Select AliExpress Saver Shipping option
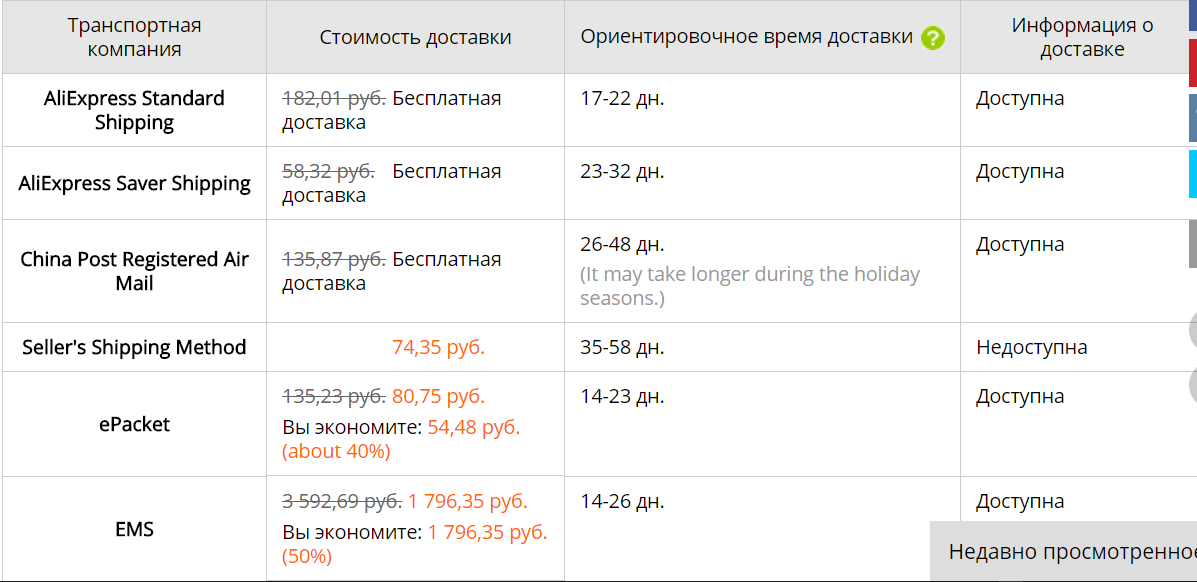The height and width of the screenshot is (582, 1197). (x=134, y=183)
